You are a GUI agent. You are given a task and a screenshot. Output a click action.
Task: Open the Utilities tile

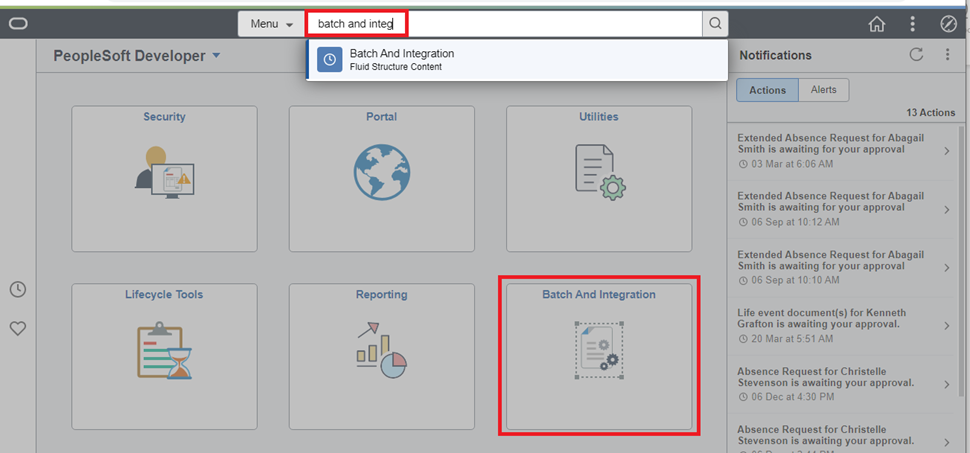[599, 179]
